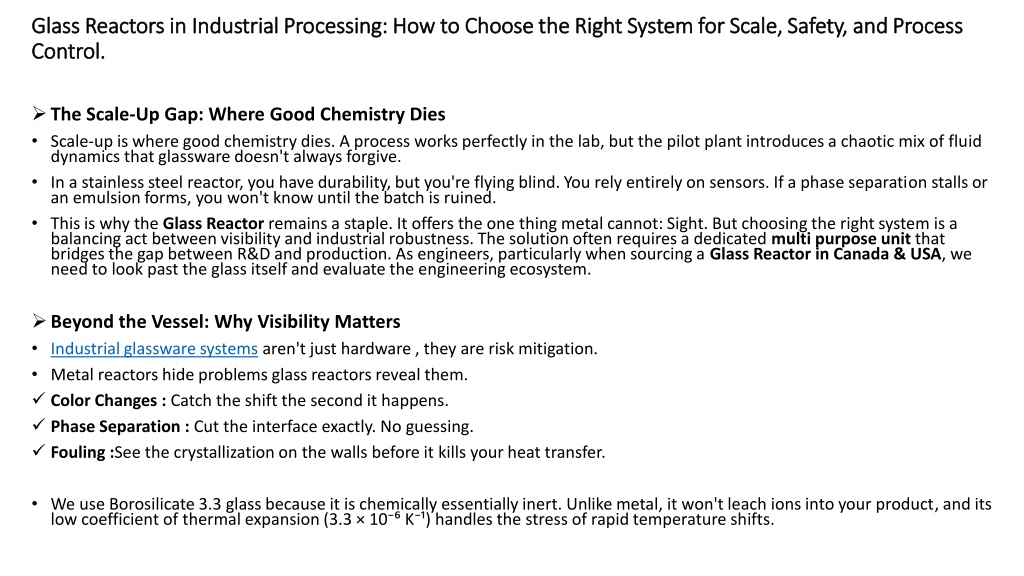
Task: Click the arrow bullet beside Beyond the Vessel heading
Action: [39, 322]
